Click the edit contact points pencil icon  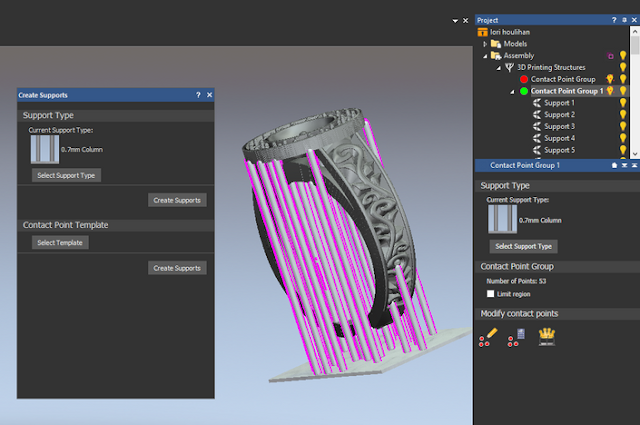488,337
